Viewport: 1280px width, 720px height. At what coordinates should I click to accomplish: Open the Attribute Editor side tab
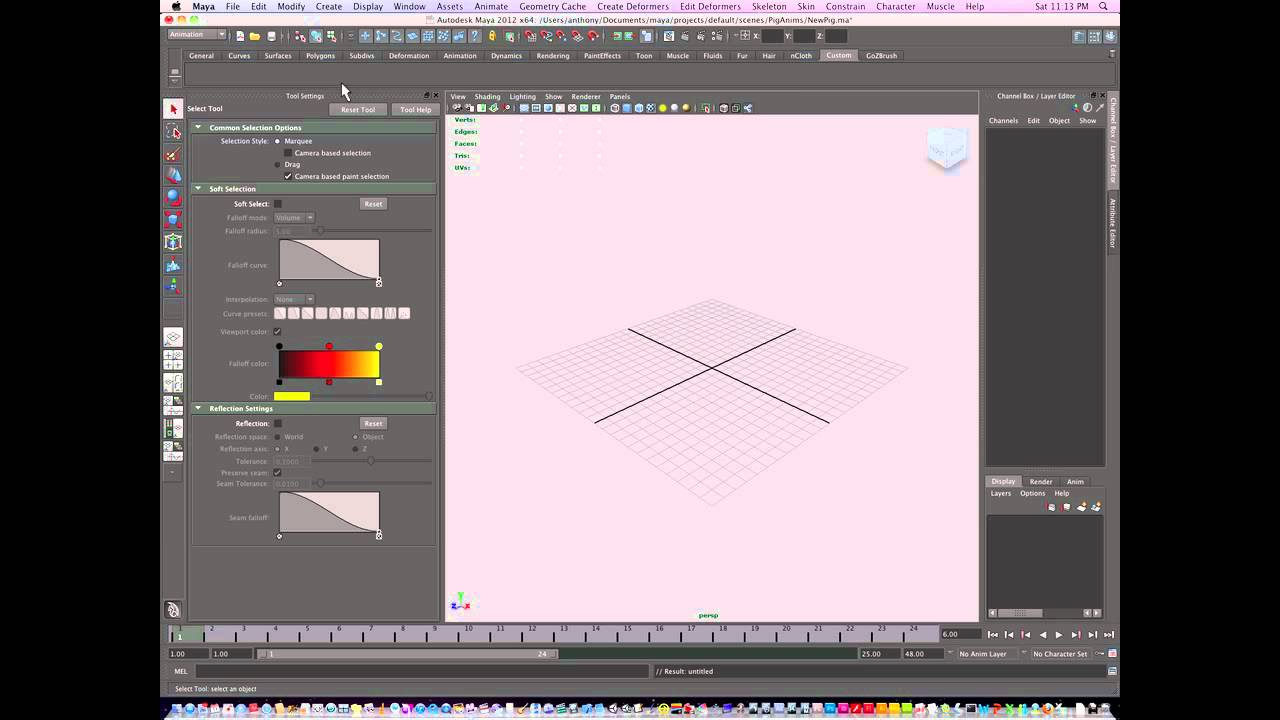tap(1112, 223)
